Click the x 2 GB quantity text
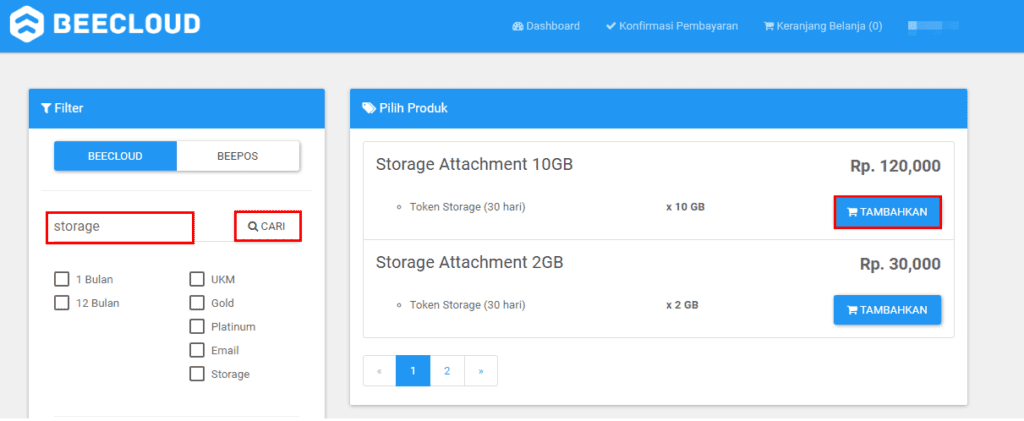 [x=682, y=305]
